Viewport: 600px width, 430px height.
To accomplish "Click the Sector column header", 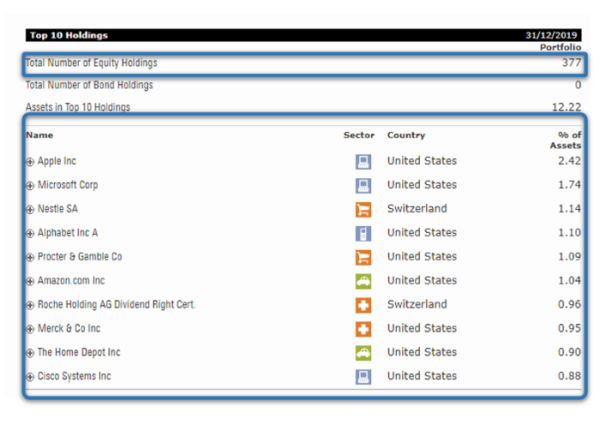I will (359, 135).
